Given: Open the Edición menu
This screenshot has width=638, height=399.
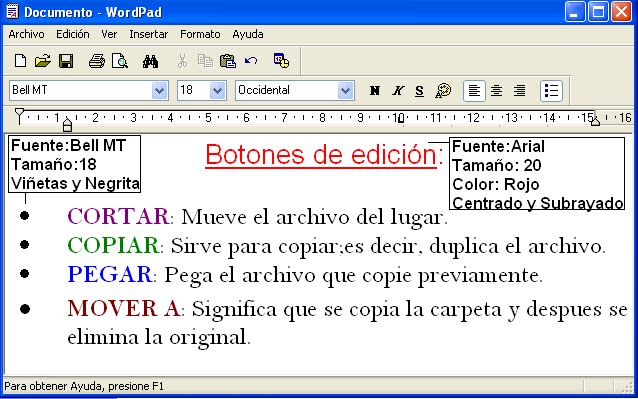Looking at the screenshot, I should 73,34.
